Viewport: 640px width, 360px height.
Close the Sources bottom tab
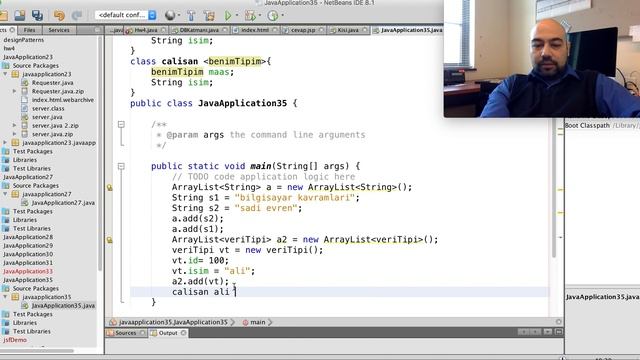point(142,333)
